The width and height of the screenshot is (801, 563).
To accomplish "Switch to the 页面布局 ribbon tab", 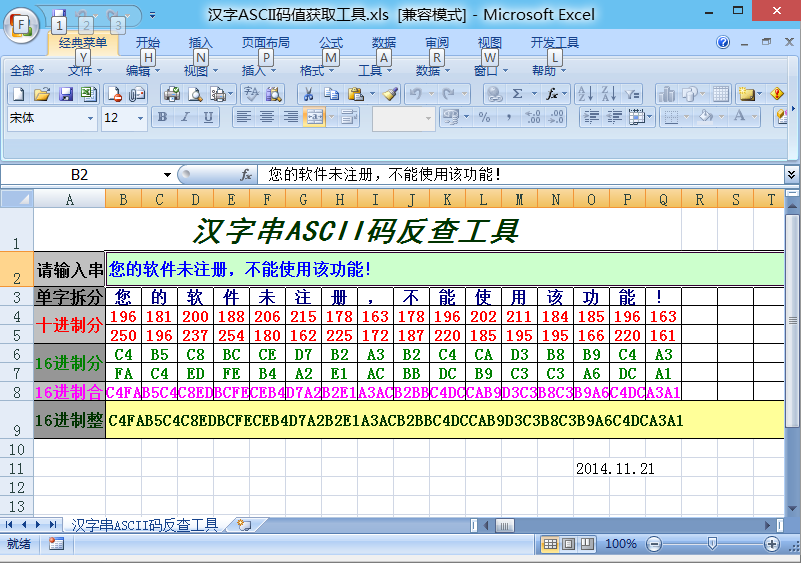I will tap(266, 43).
